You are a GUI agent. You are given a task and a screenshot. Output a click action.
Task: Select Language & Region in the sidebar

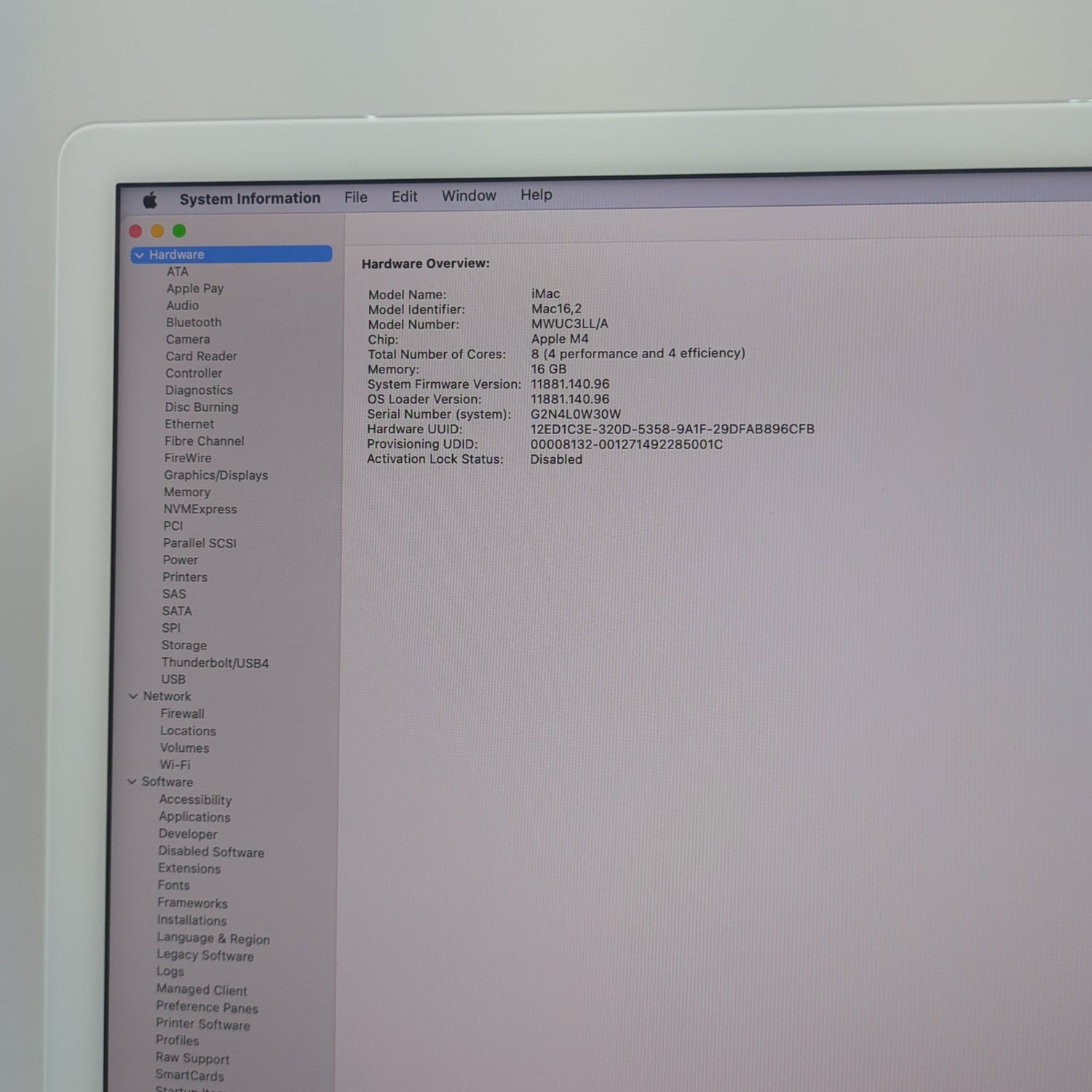[213, 938]
